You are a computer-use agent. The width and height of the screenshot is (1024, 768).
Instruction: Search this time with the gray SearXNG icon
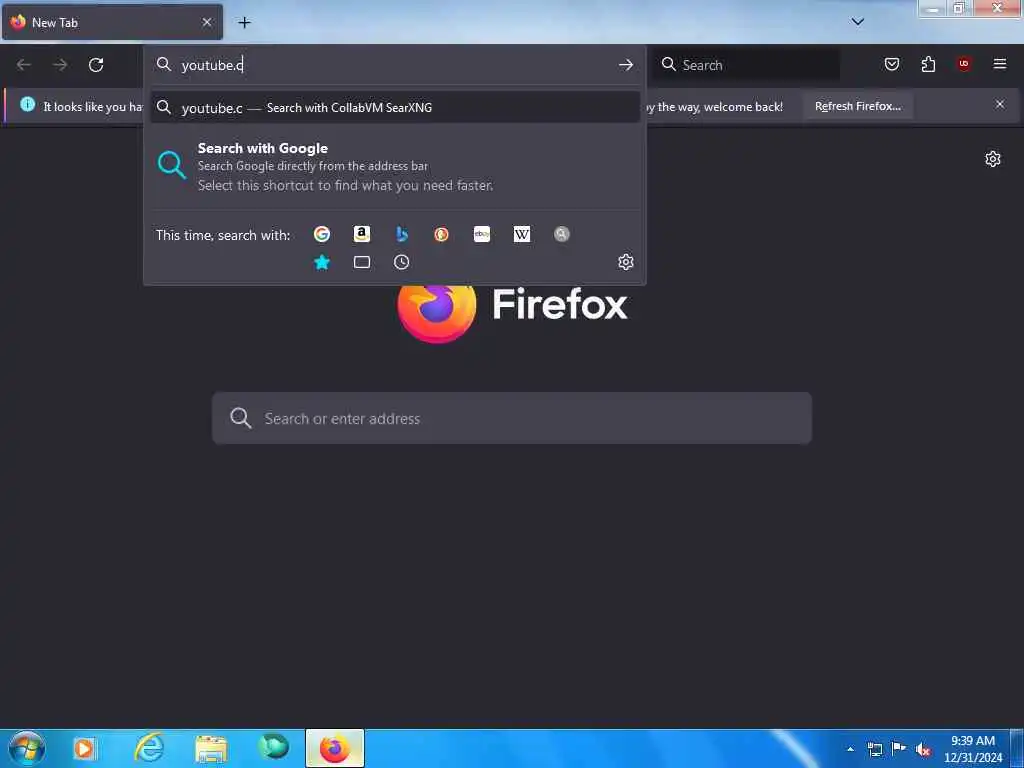pos(562,234)
